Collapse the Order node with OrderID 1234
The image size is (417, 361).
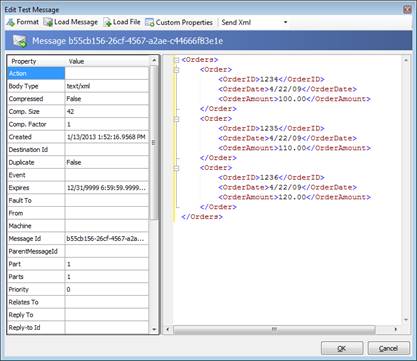click(176, 70)
